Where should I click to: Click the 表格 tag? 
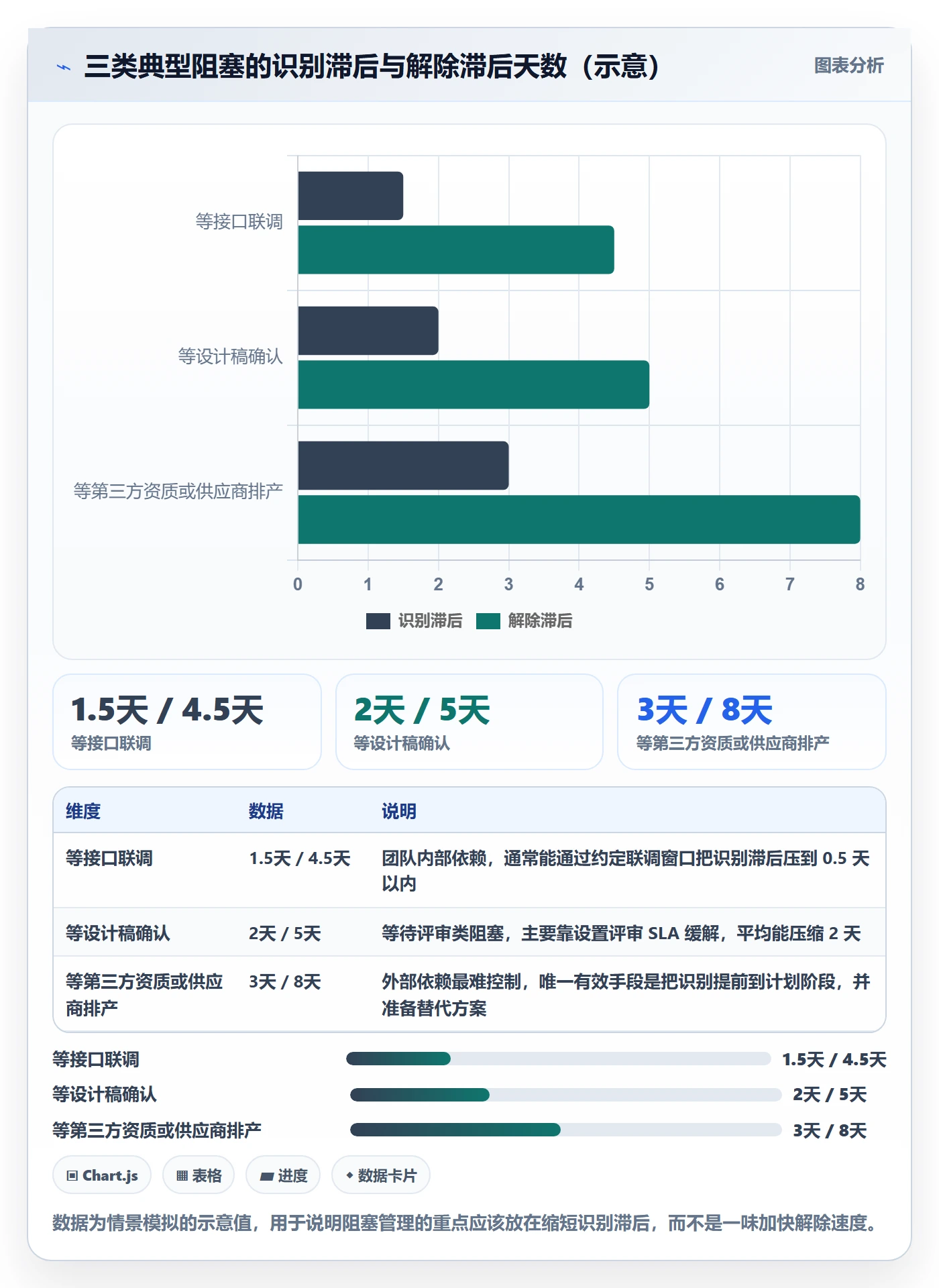(199, 1175)
